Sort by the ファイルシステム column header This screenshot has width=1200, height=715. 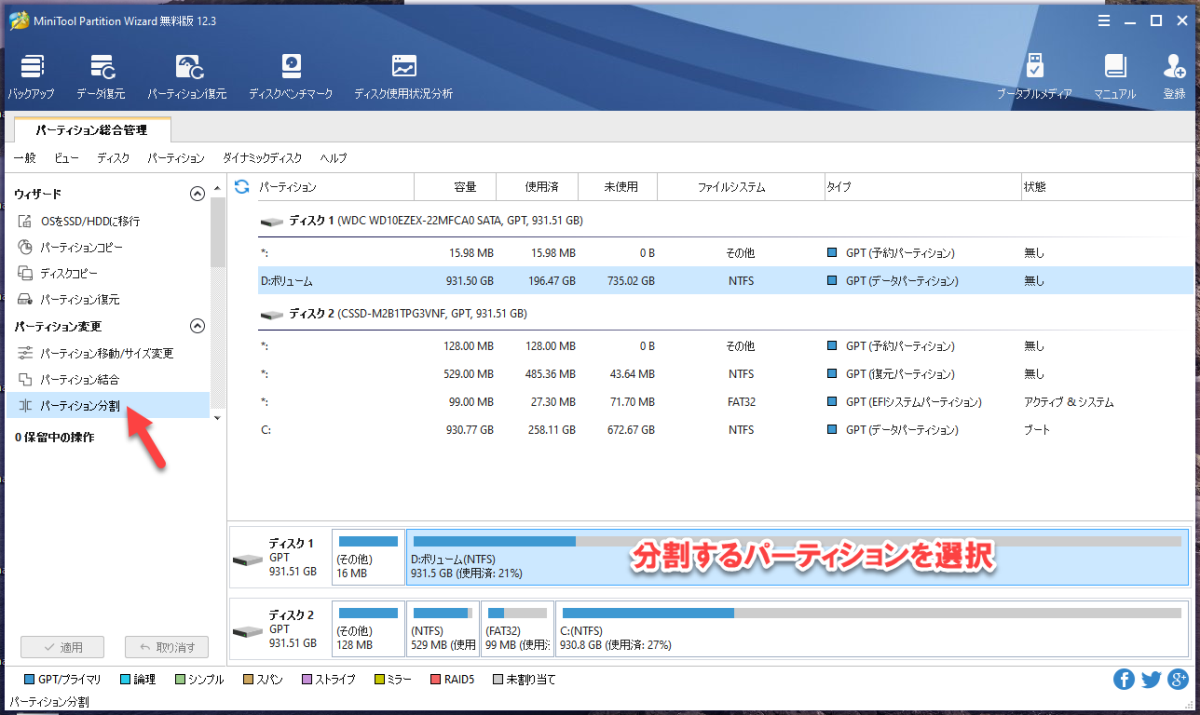click(x=741, y=187)
